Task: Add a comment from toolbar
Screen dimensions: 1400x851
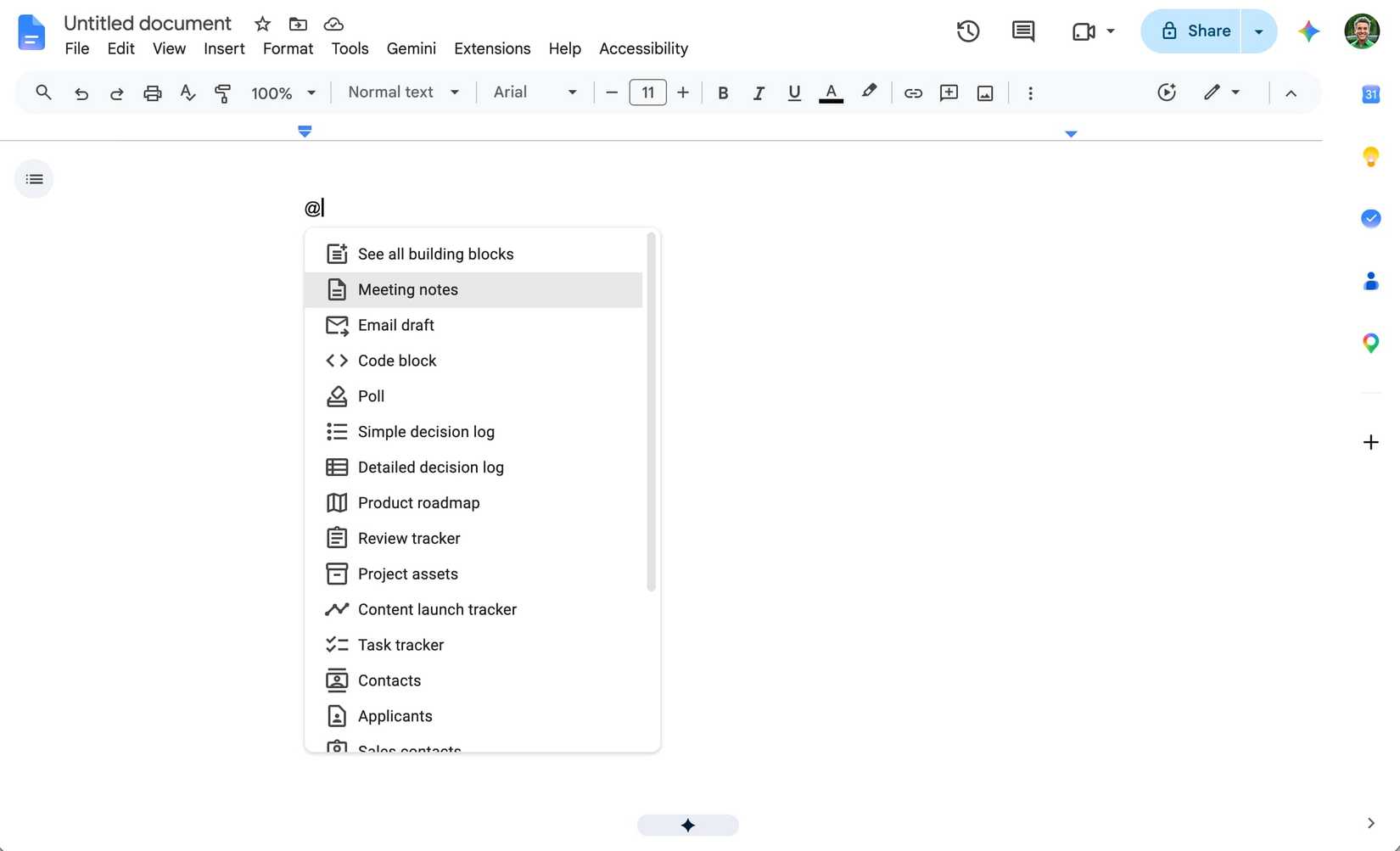Action: click(x=949, y=93)
